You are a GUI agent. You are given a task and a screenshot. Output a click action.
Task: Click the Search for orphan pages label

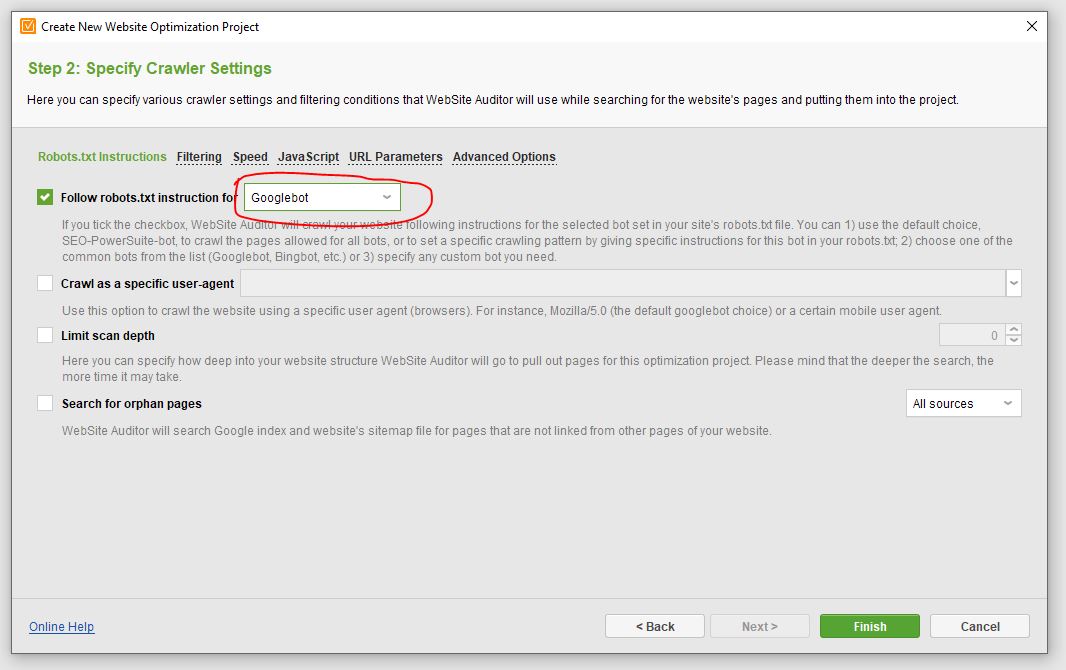132,404
